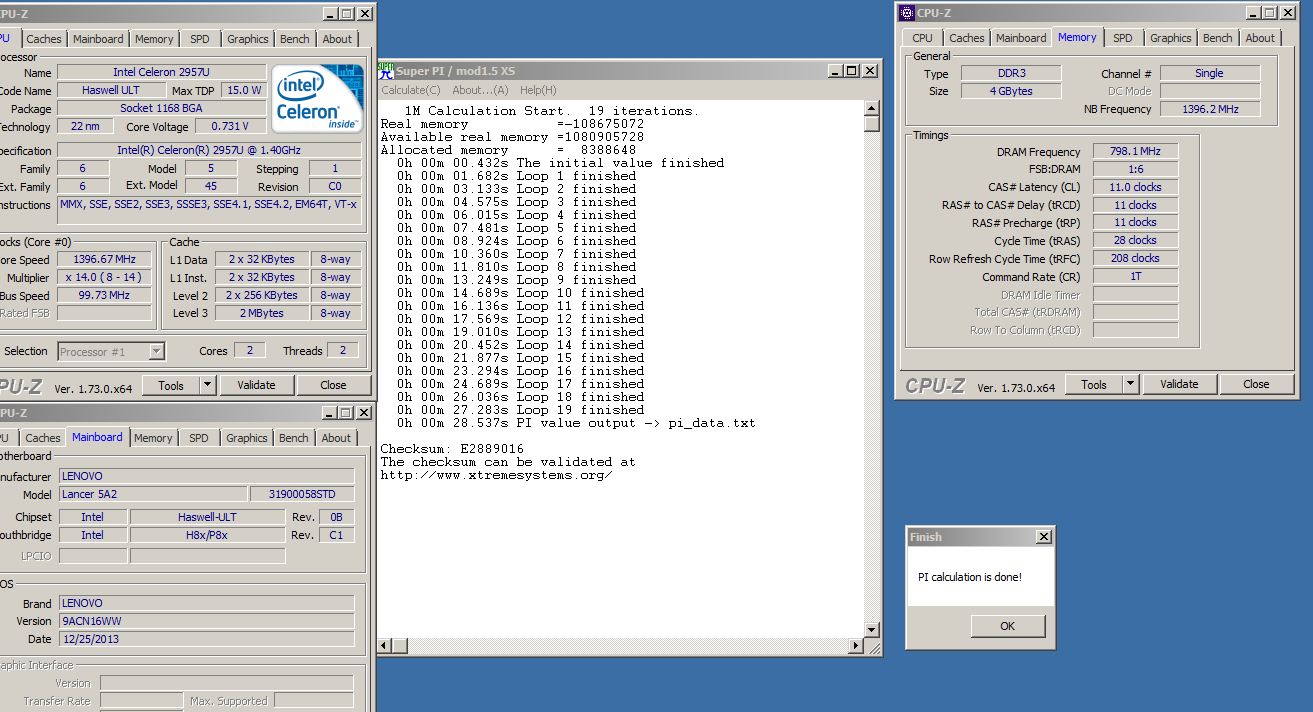
Task: Switch to Mainboard tab in Memory window
Action: tap(1021, 38)
